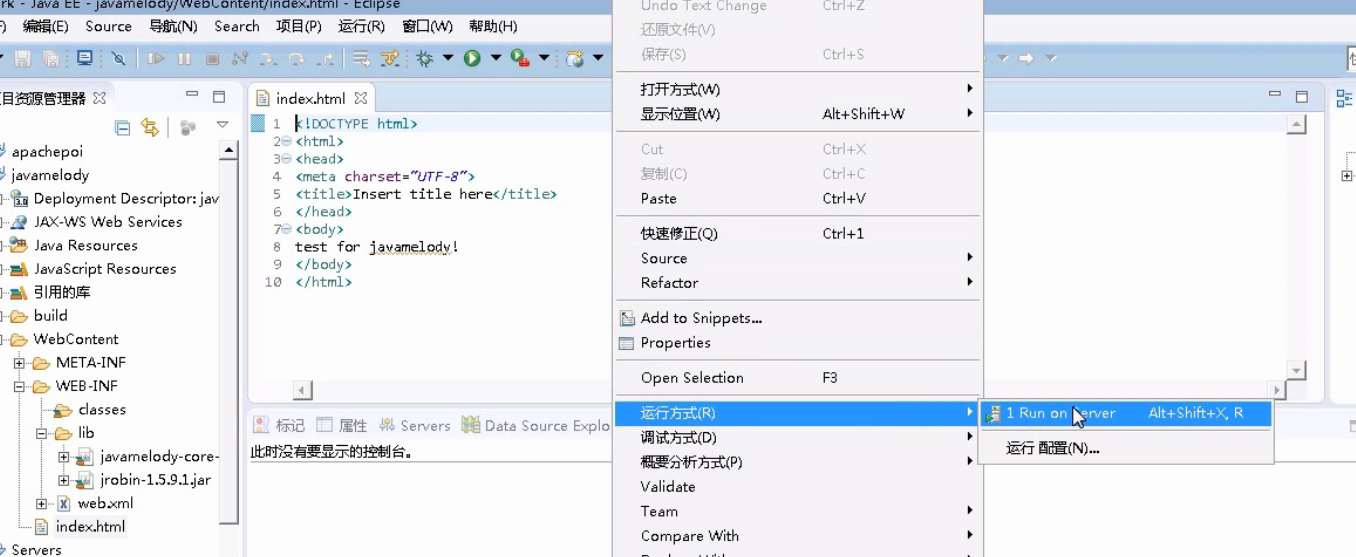Click the forward navigation arrow icon
The image size is (1356, 557).
coord(1026,59)
